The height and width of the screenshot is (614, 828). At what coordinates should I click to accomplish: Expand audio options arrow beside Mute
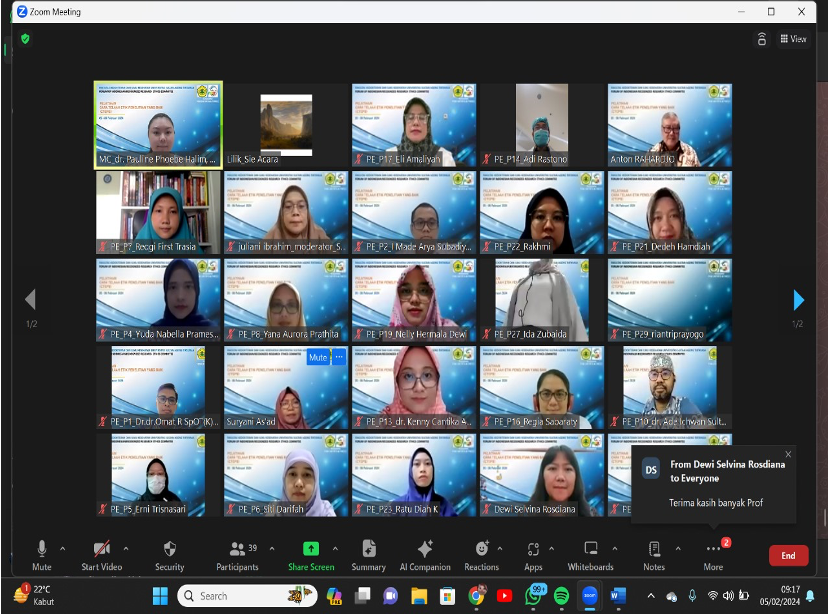point(62,548)
